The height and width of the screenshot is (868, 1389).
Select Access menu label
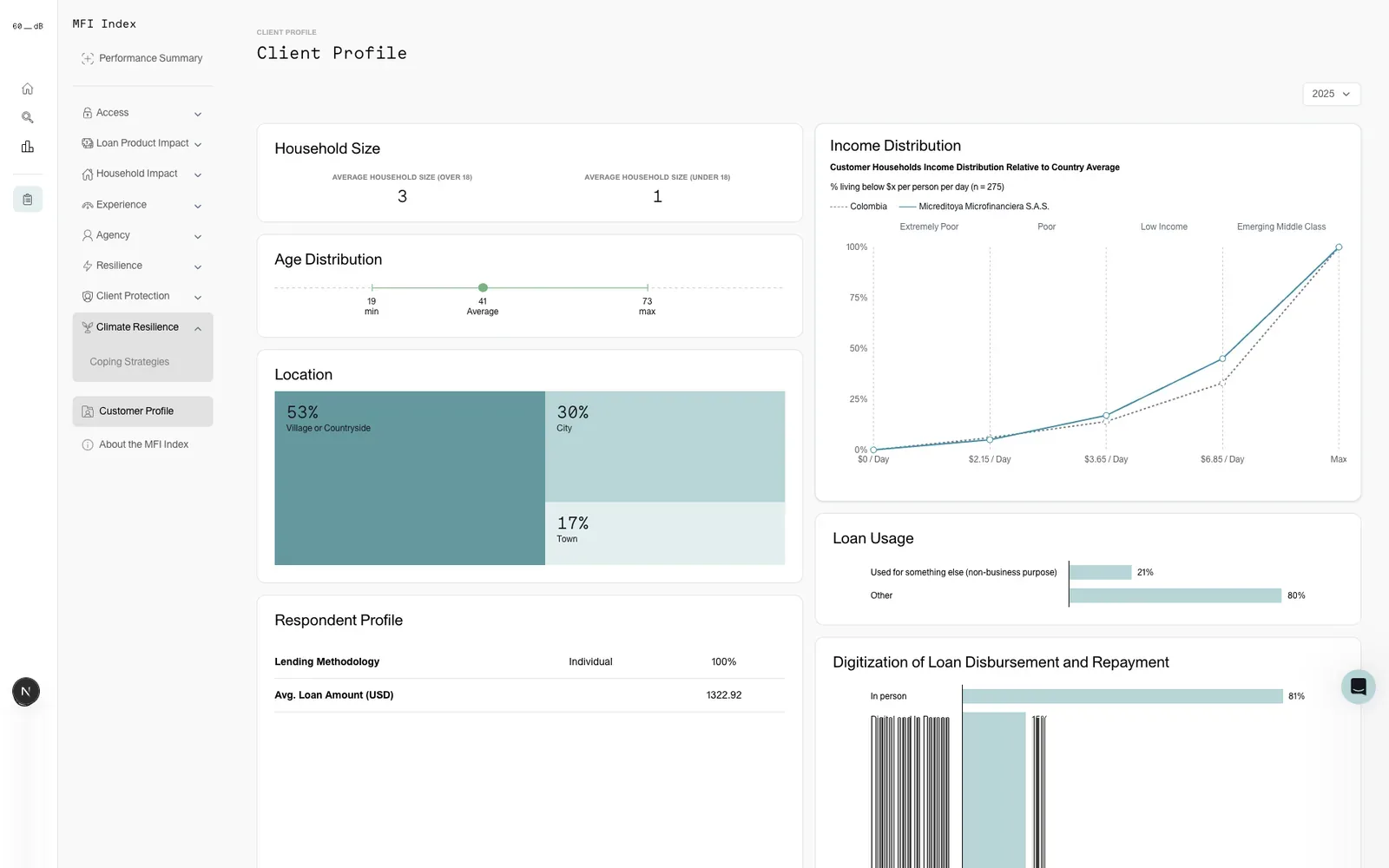[x=112, y=113]
